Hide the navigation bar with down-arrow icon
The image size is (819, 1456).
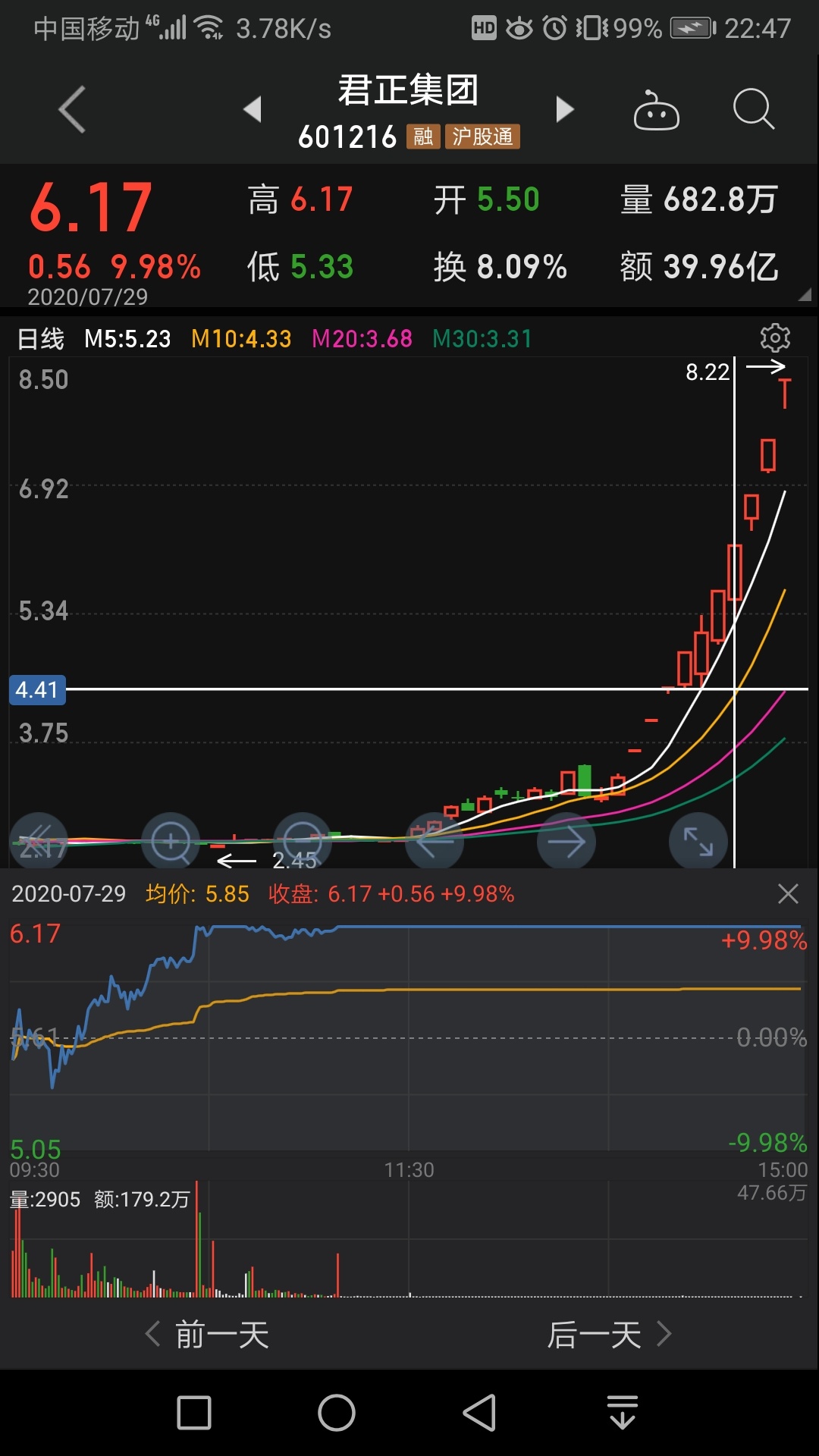623,1413
